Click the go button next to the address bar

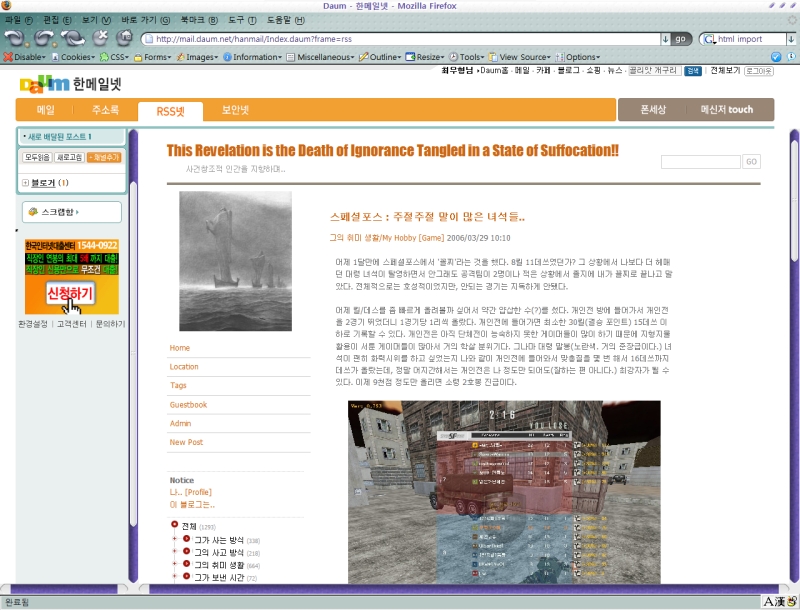click(681, 39)
